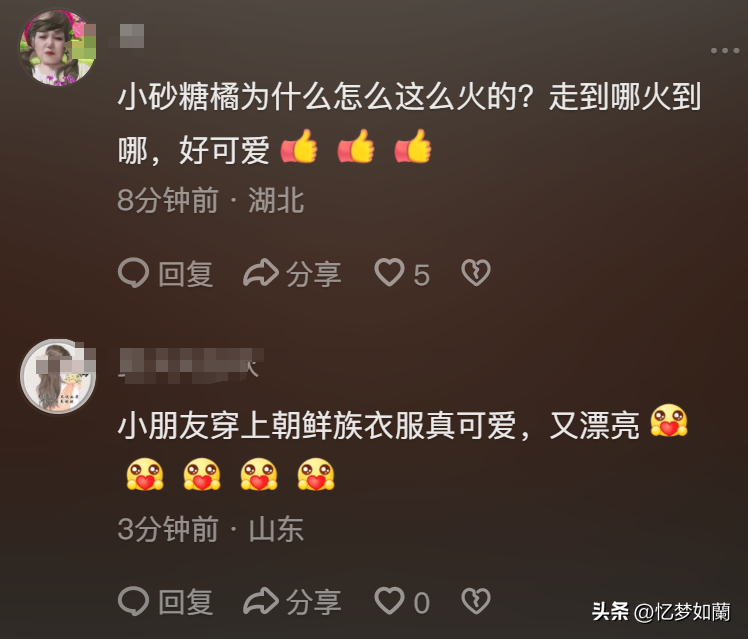
Task: Click the reply bubble icon under Hubei comment
Action: tap(134, 273)
